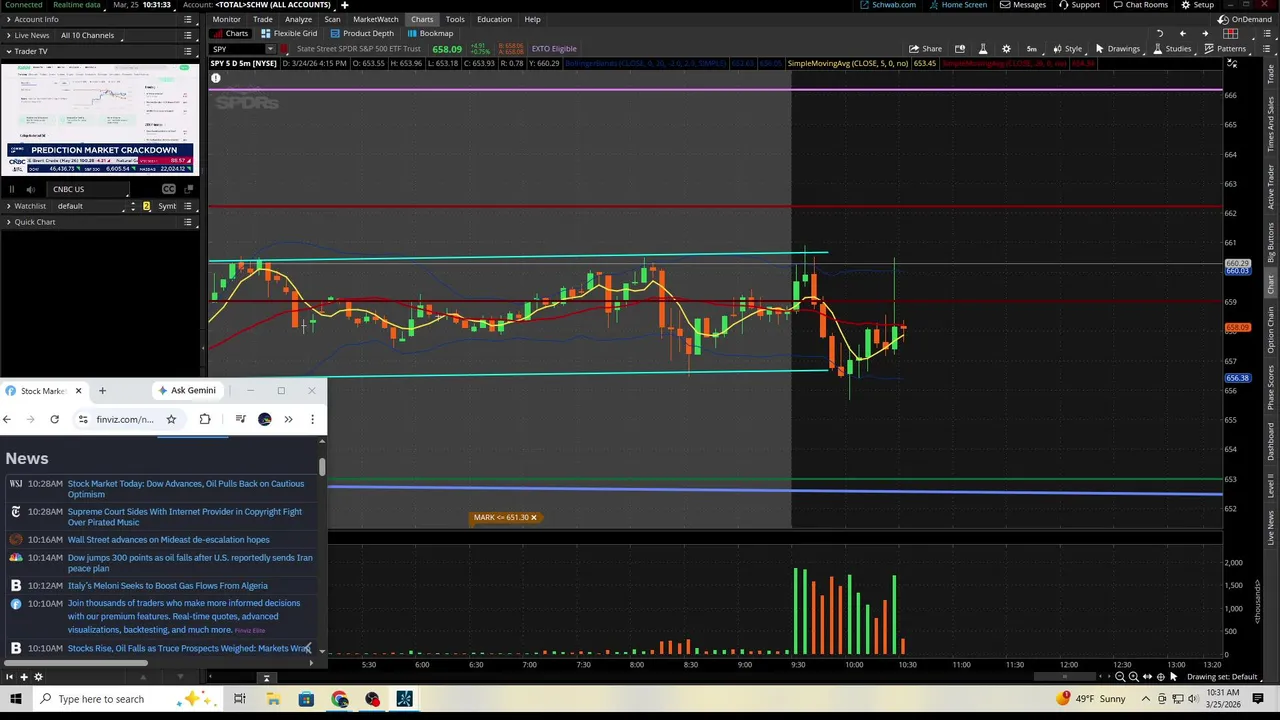Remove the MARK <= 651.30 alert tag

tap(533, 517)
